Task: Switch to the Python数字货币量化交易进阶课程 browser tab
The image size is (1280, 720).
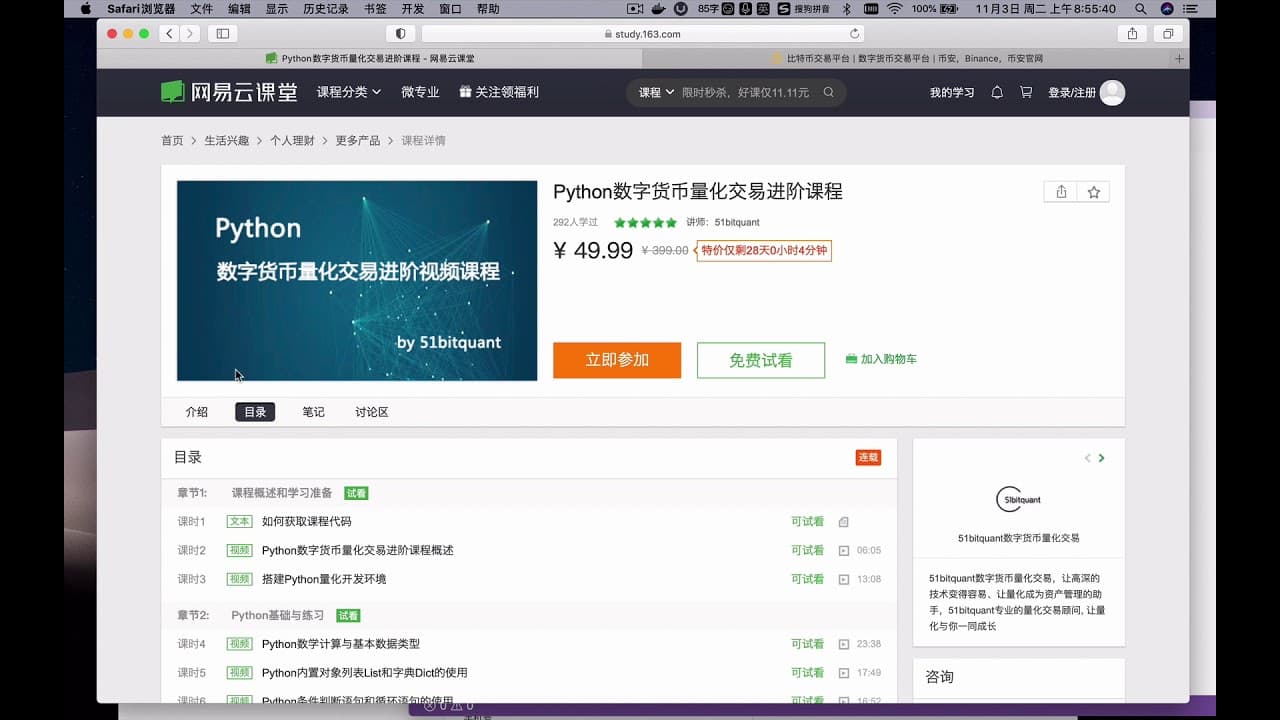Action: [370, 58]
